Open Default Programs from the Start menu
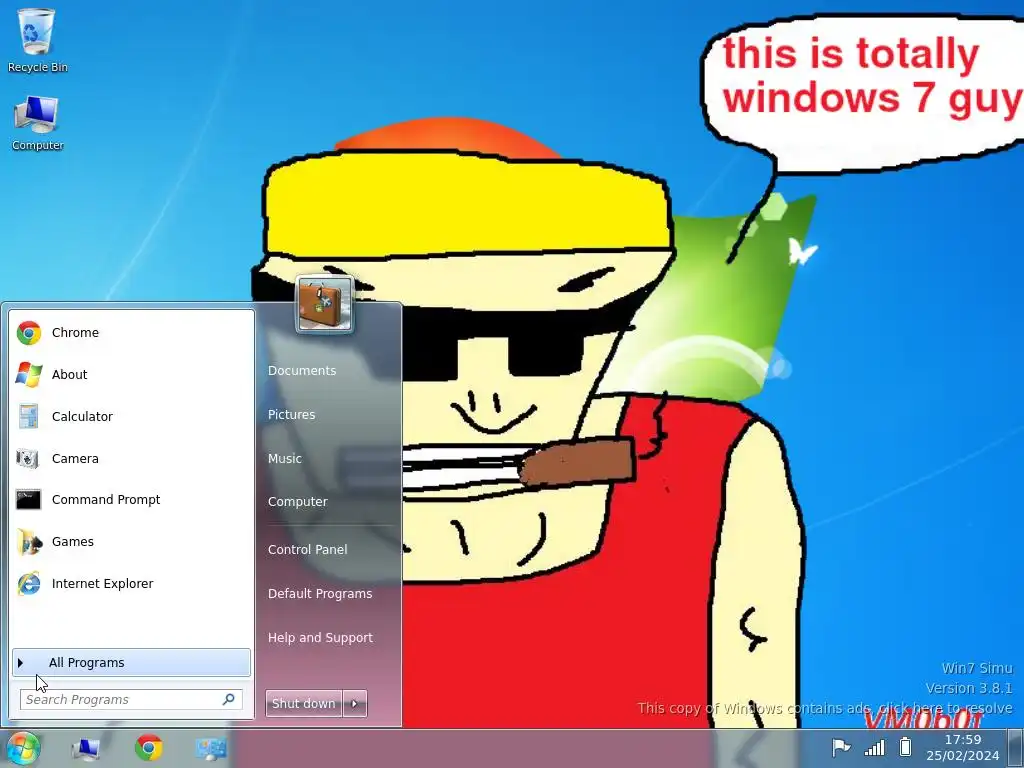 coord(320,594)
